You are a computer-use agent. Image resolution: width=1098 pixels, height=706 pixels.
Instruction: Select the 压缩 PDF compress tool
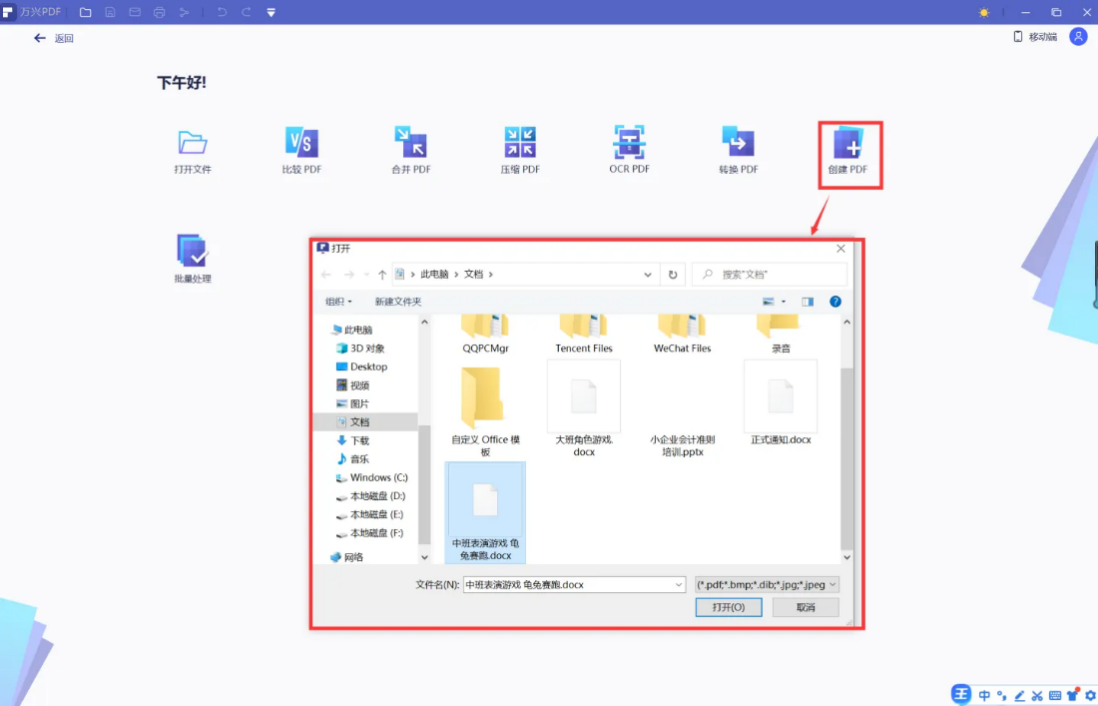coord(520,144)
